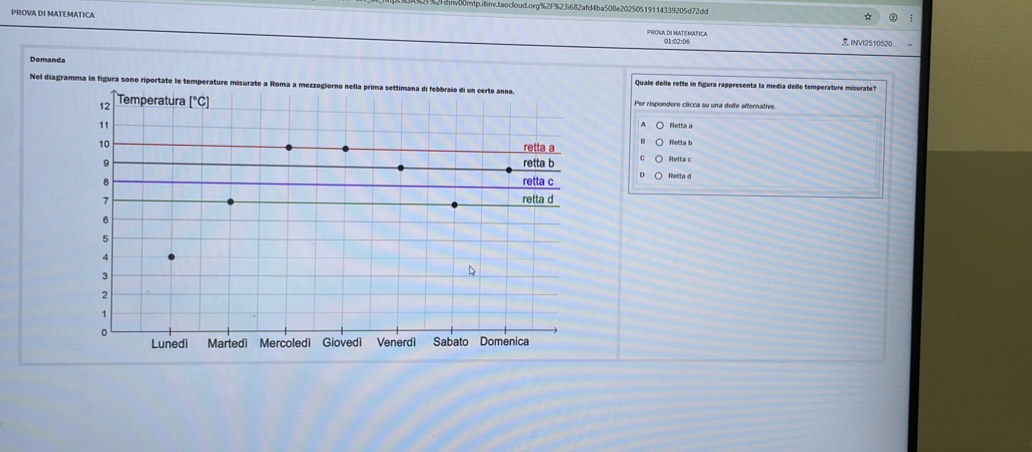Image resolution: width=1032 pixels, height=452 pixels.
Task: Choose the Retta b answer option
Action: 660,144
